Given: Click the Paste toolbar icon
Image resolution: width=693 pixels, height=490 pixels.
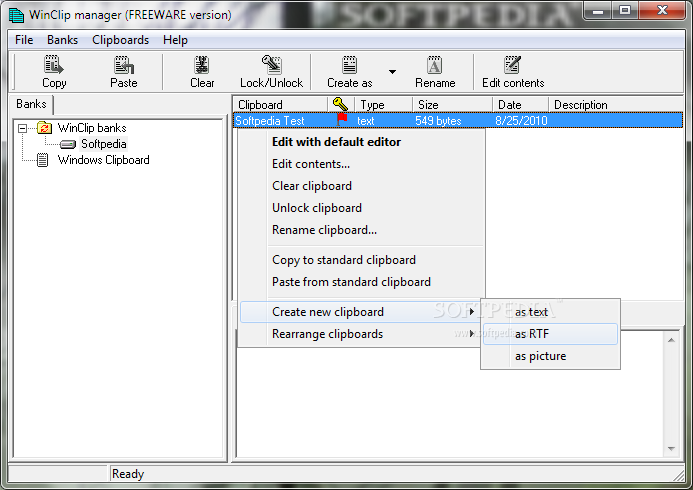Looking at the screenshot, I should coord(124,65).
